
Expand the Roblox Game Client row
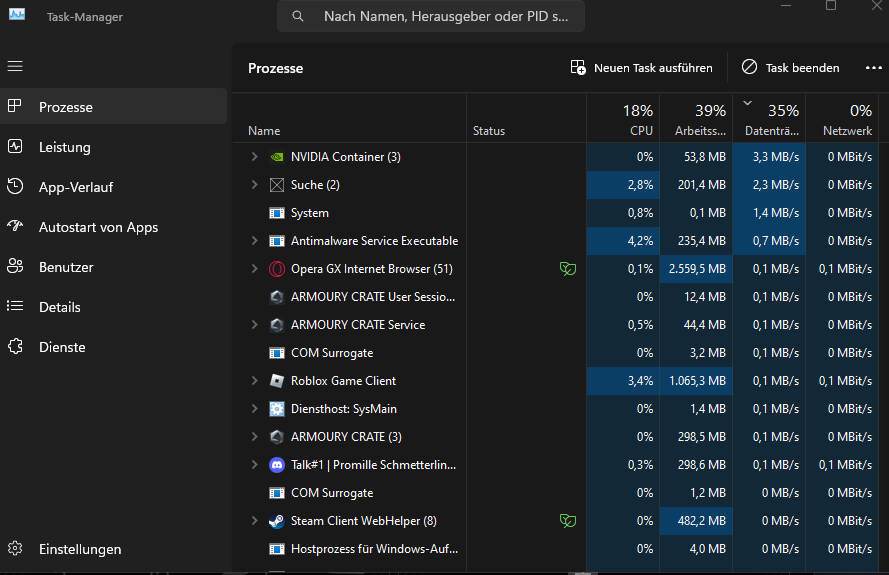[x=255, y=381]
